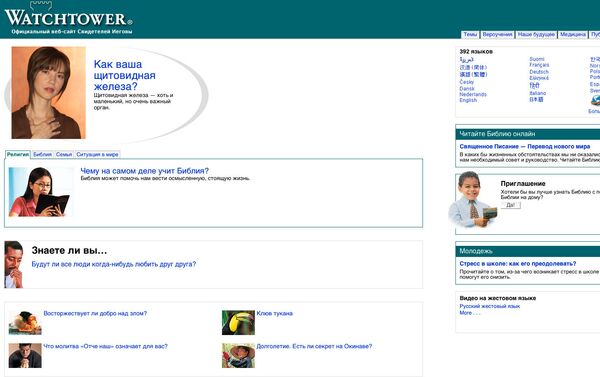
Task: Open the Ситуация в мире tab
Action: (x=97, y=154)
